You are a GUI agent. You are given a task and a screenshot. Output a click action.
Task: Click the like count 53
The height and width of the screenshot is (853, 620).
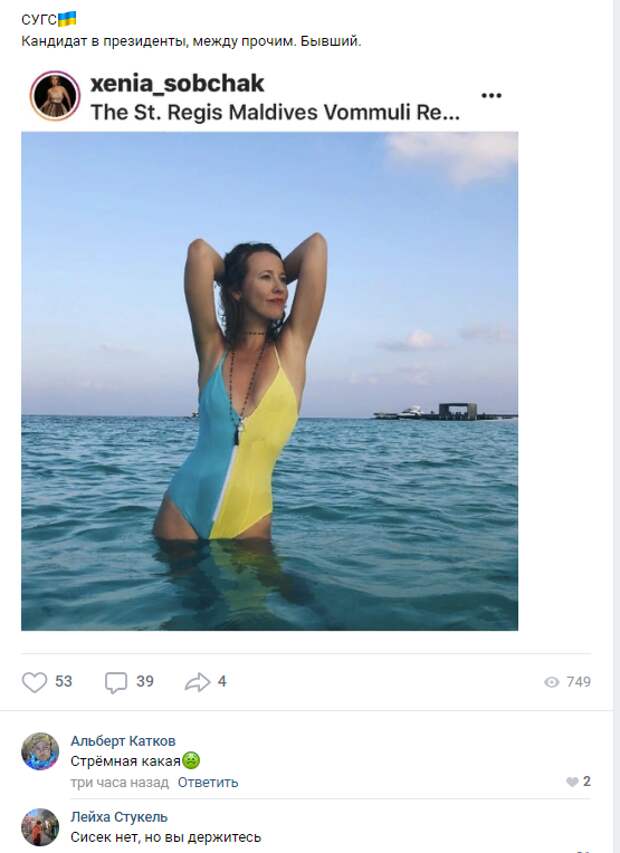click(64, 681)
